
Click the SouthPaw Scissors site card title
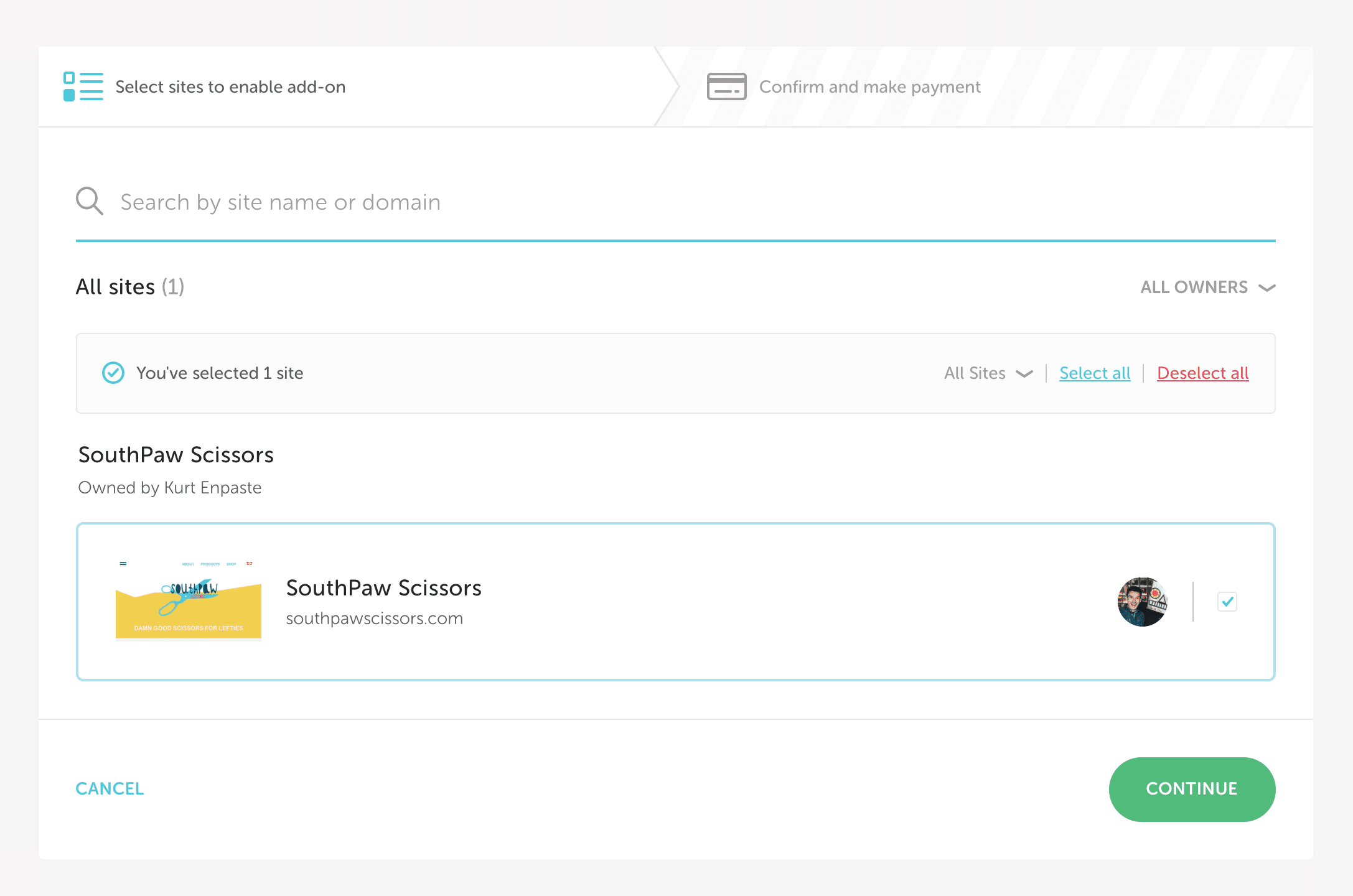pyautogui.click(x=383, y=588)
